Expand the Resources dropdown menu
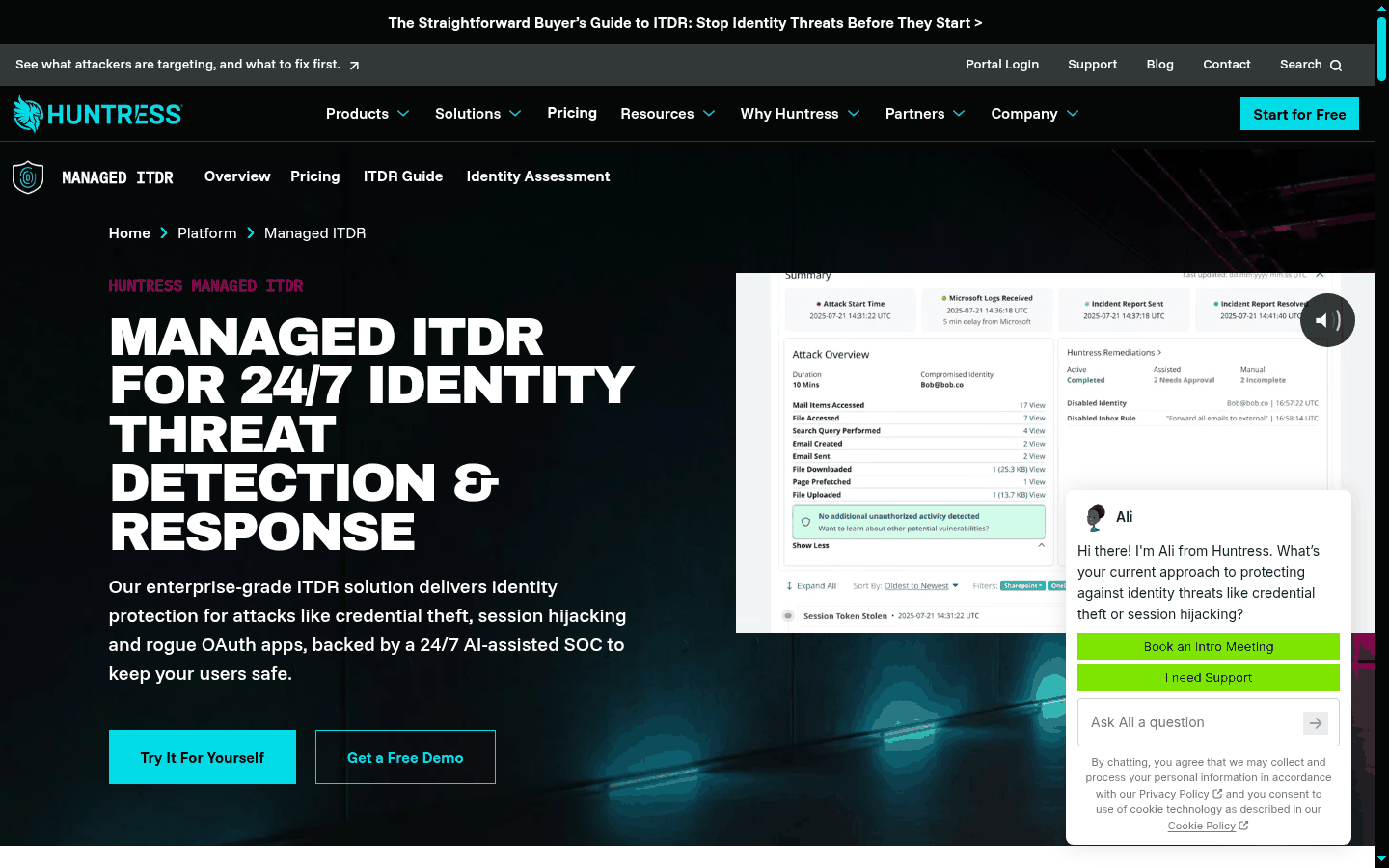Image resolution: width=1389 pixels, height=868 pixels. pyautogui.click(x=667, y=114)
